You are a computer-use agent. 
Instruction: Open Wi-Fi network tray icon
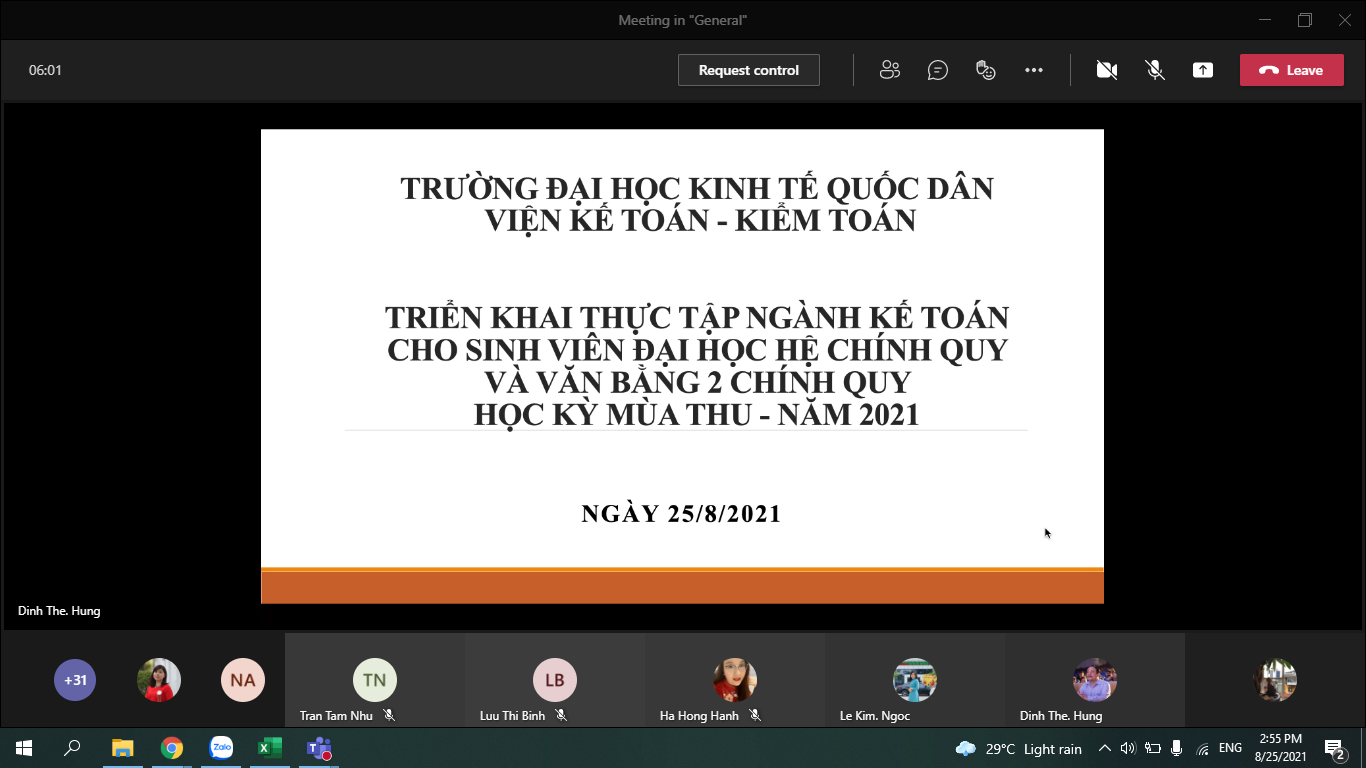pos(1202,748)
